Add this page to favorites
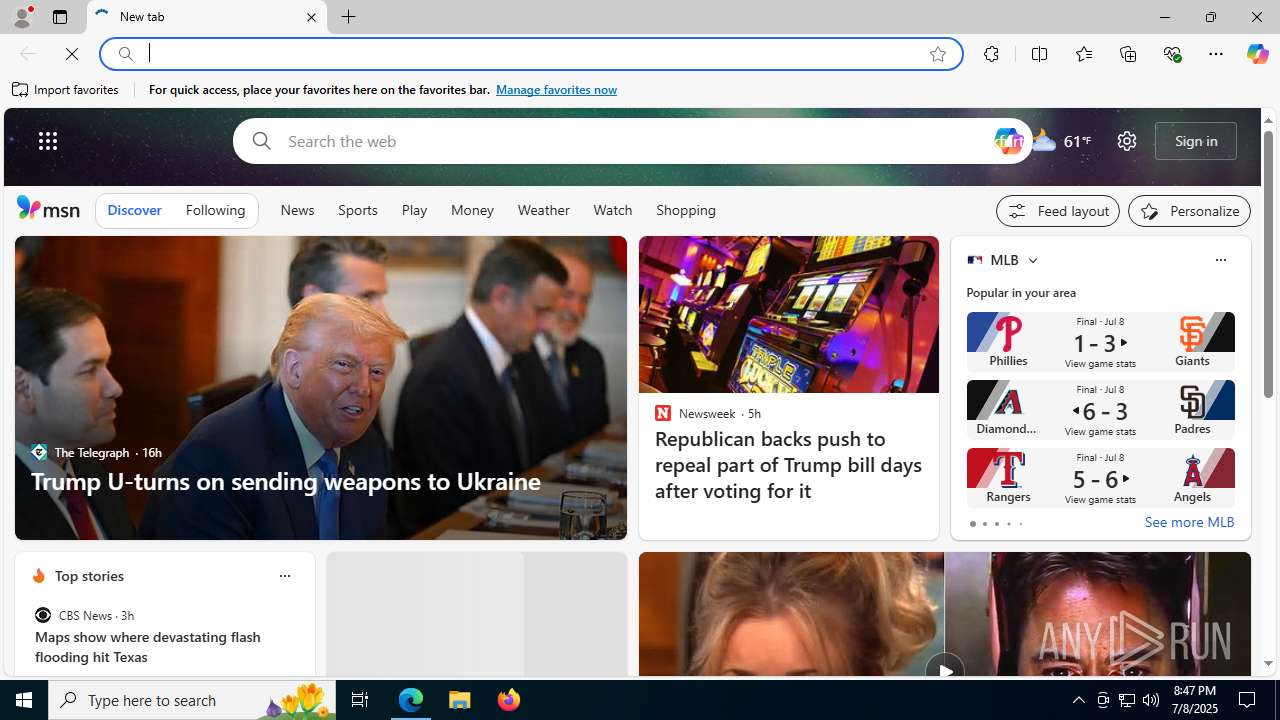Viewport: 1280px width, 720px height. click(938, 54)
